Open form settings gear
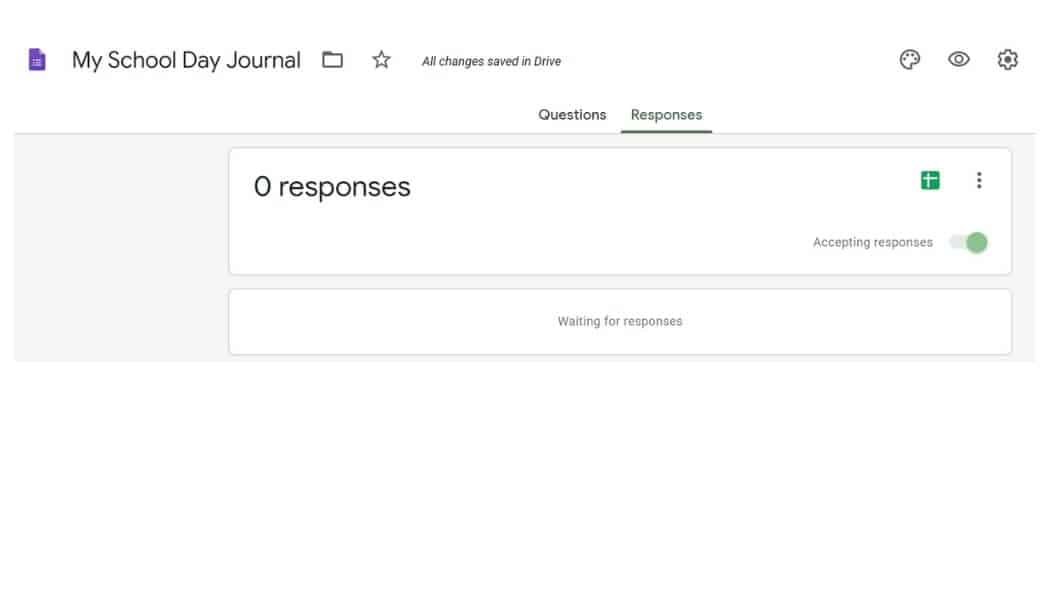 coord(1007,60)
